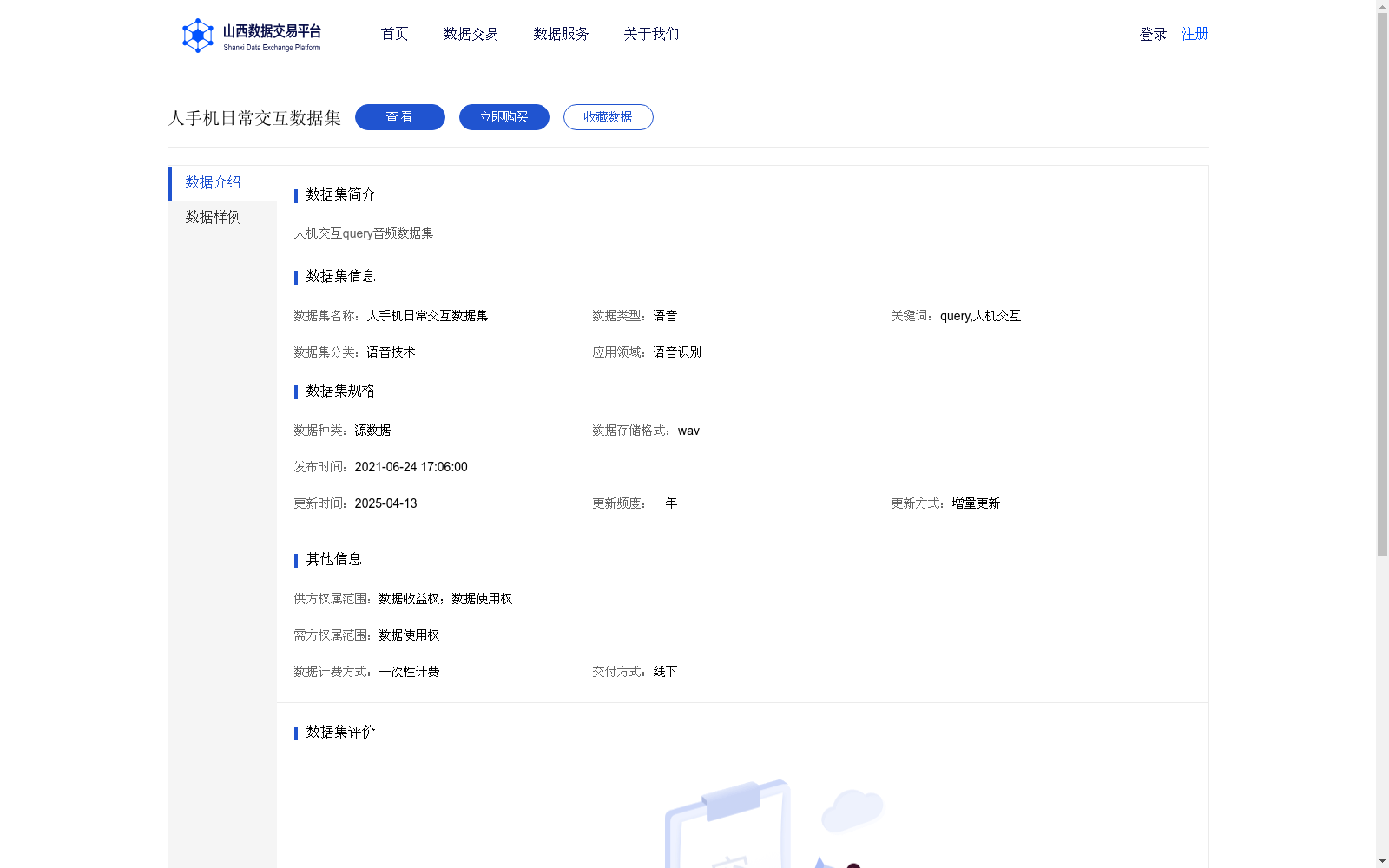Click the scrollbar down arrow
1389x868 pixels.
pyautogui.click(x=1382, y=861)
